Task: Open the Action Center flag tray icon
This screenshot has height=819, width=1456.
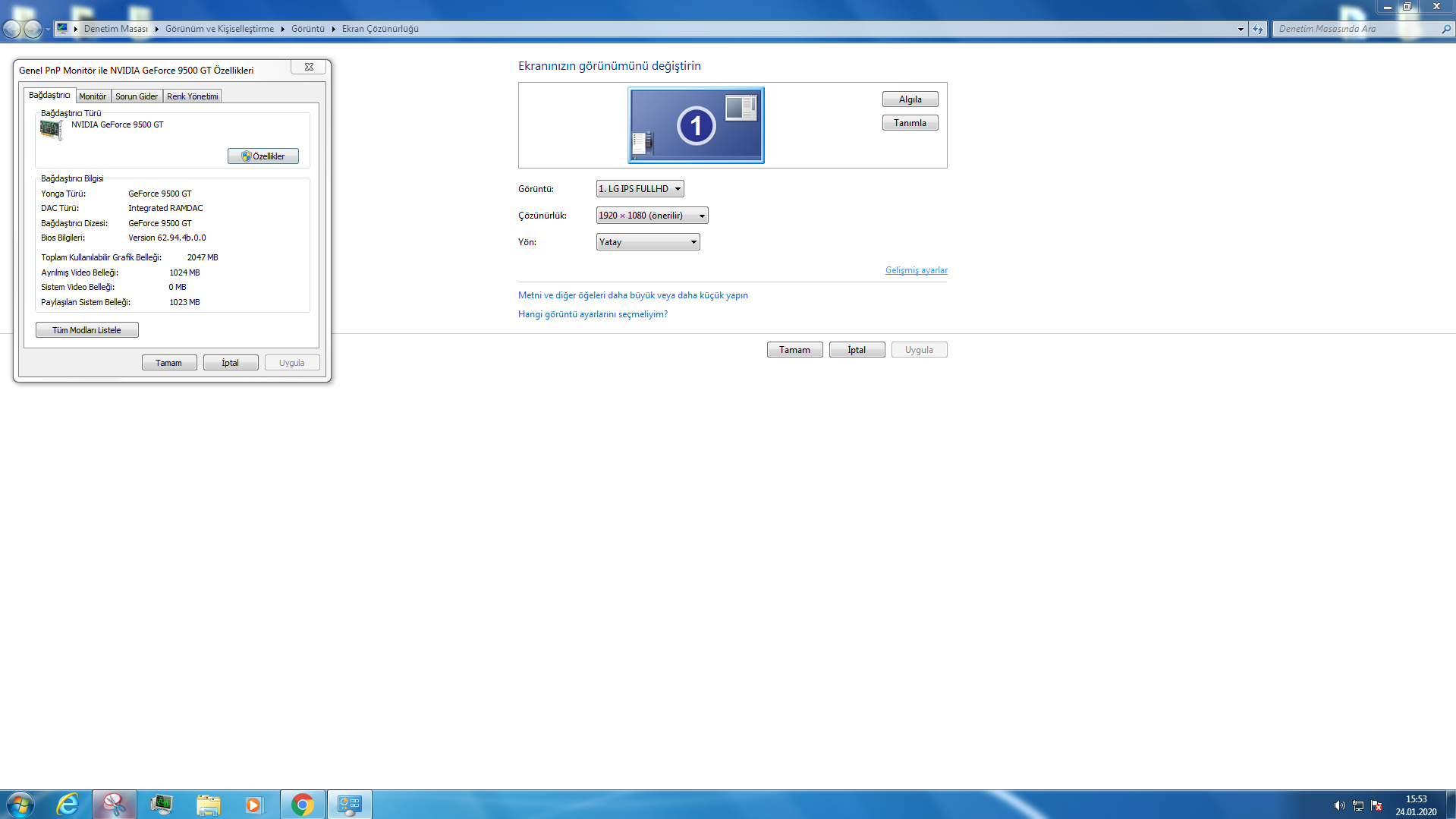Action: click(1376, 805)
